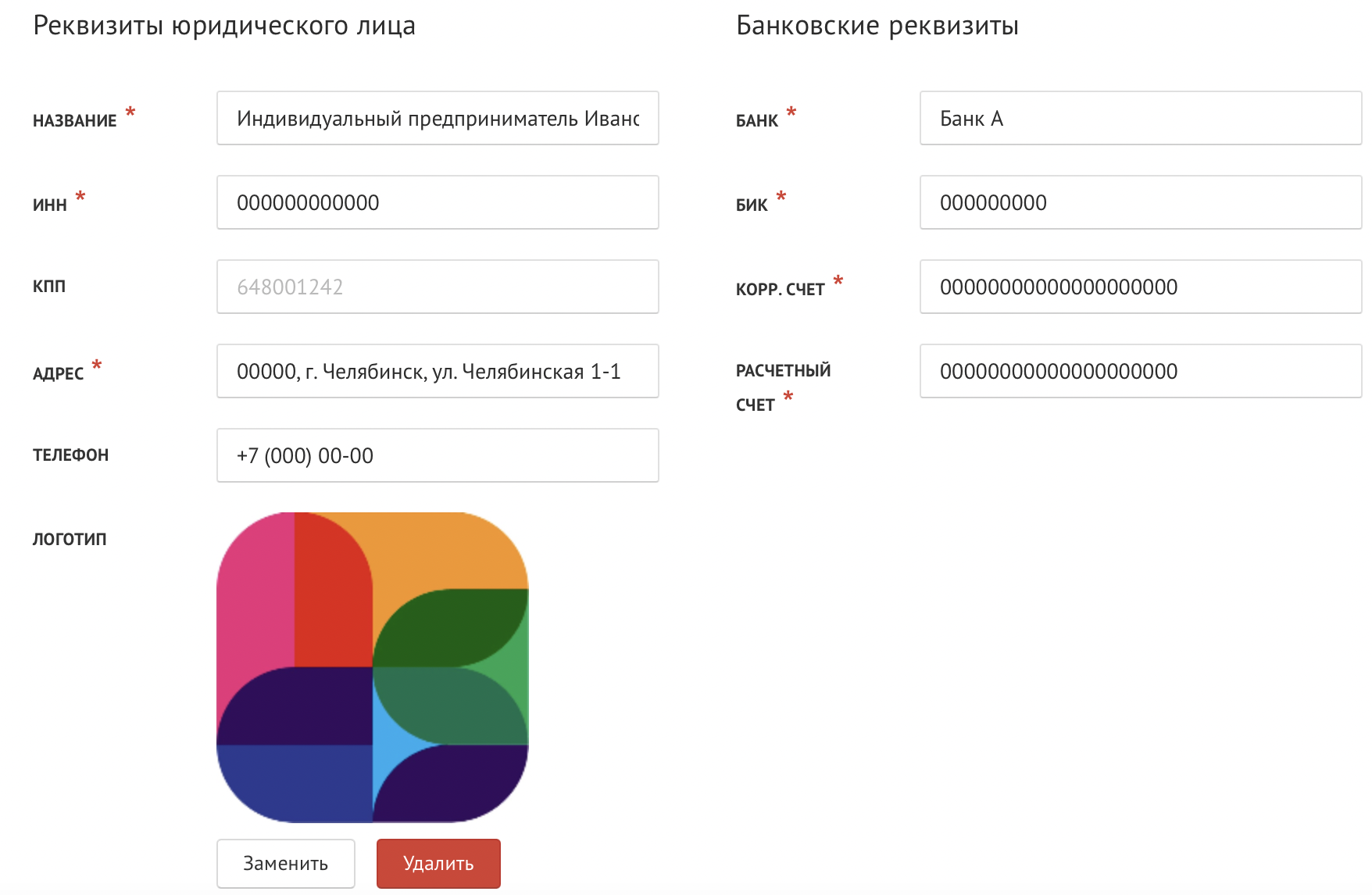Click the Заменить button
Screen dimensions: 1372x895
286,863
